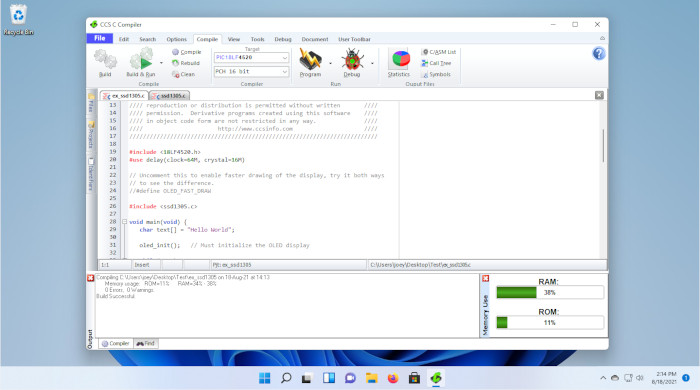The image size is (700, 390).
Task: Click the Rebuild button
Action: click(x=186, y=63)
